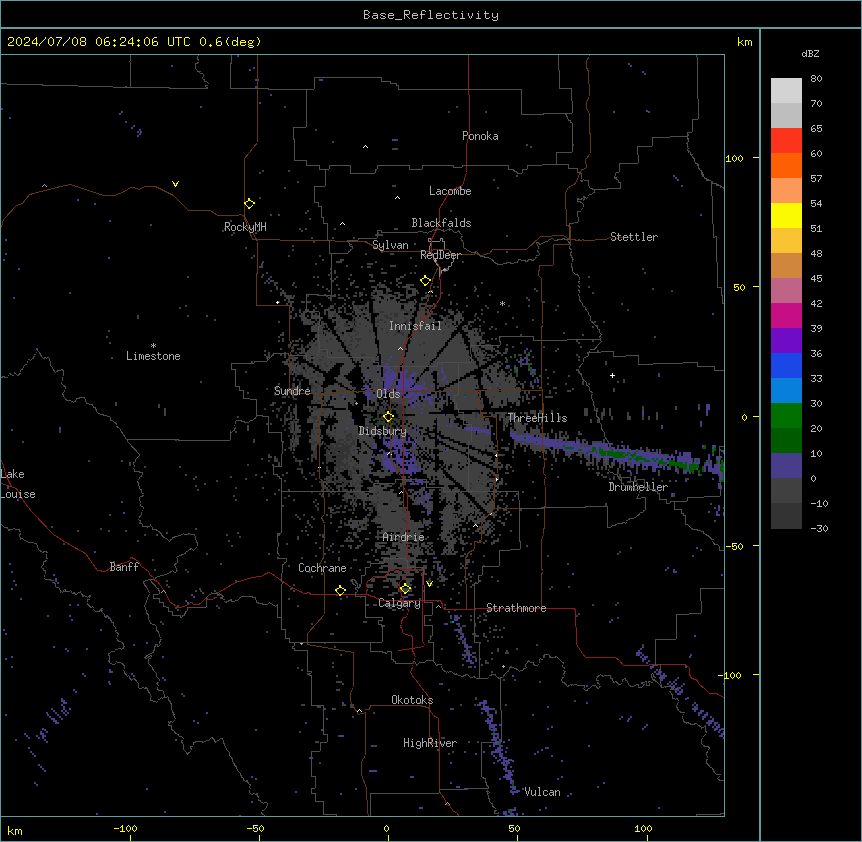Click the Ponoka city label
Screen dimensions: 862x842
click(480, 136)
